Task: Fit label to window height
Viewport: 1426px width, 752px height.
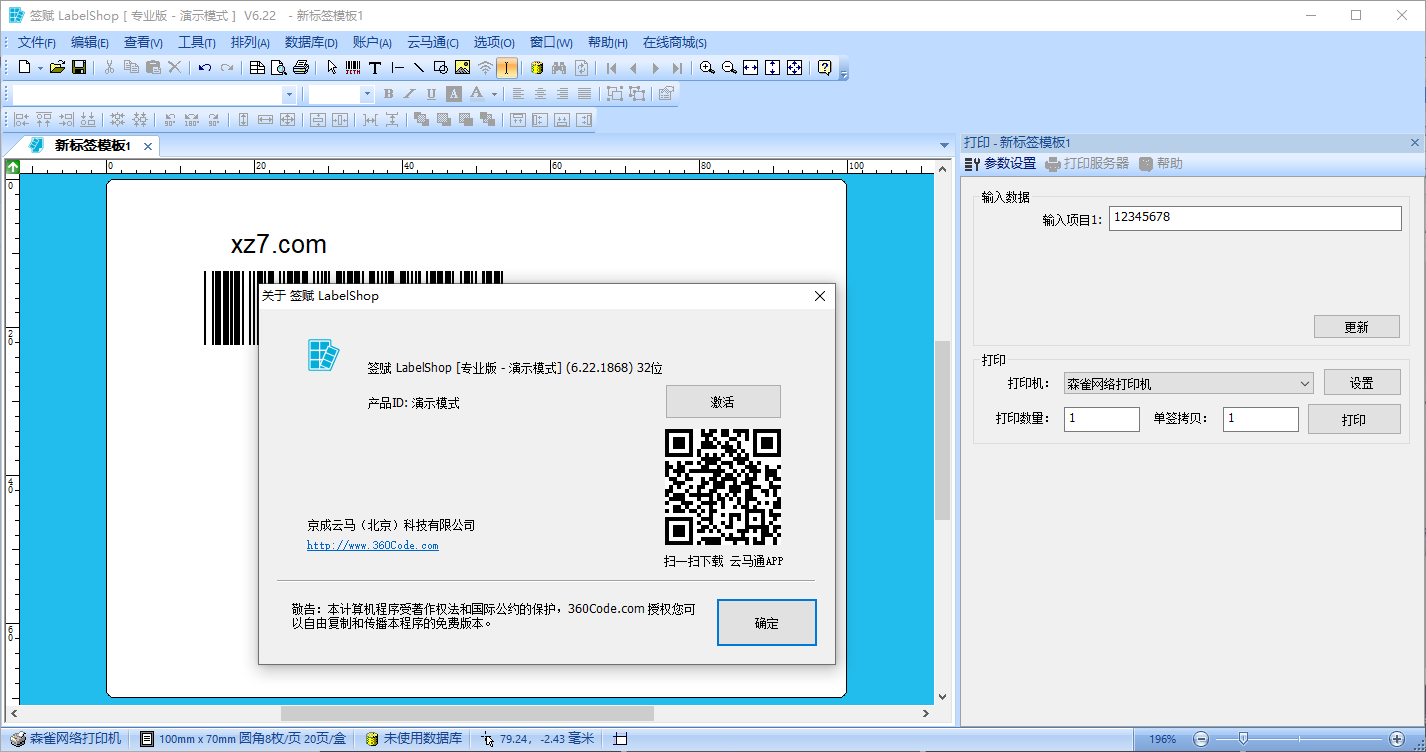Action: tap(773, 68)
